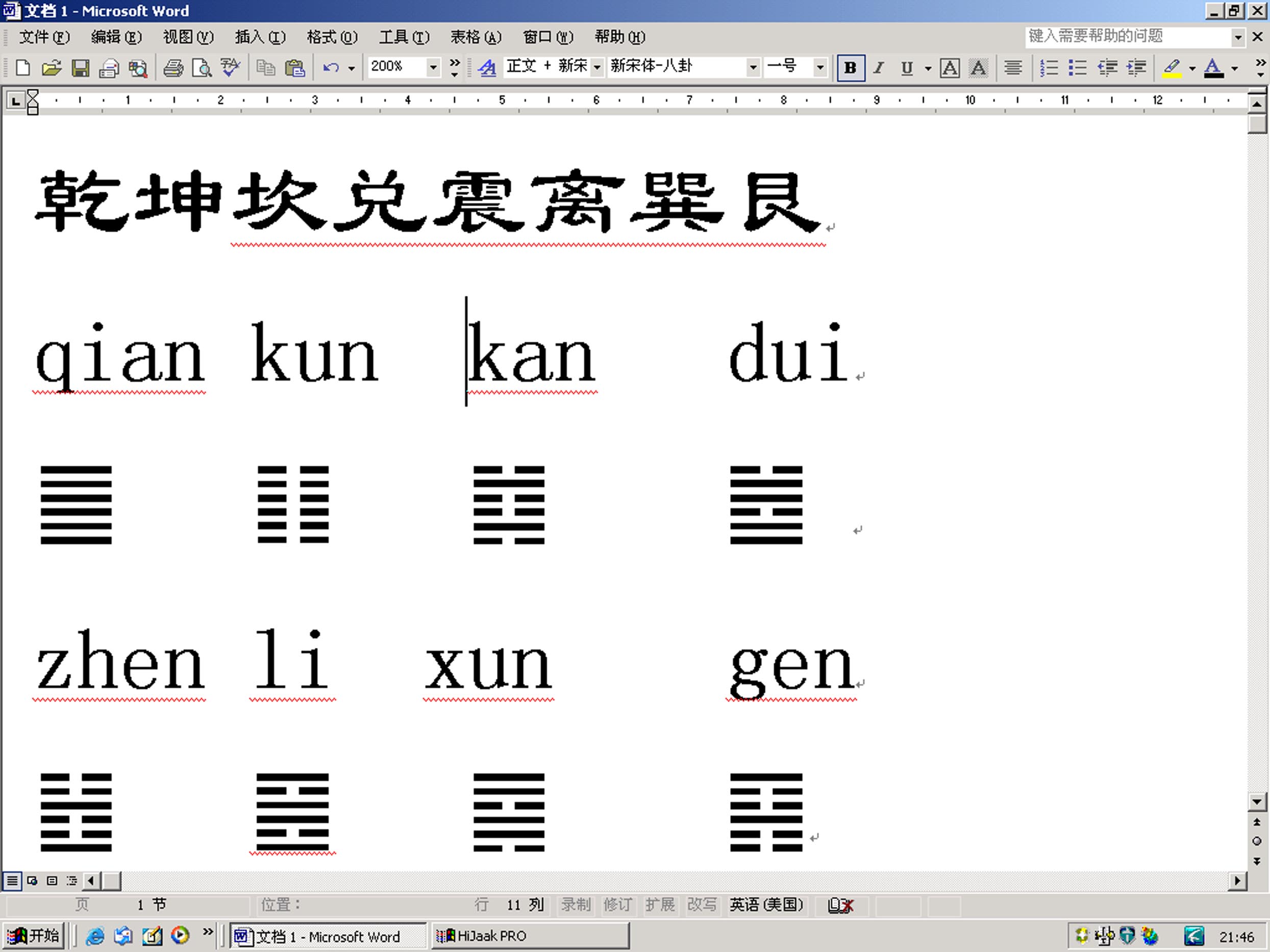Expand highlight color dropdown arrow

point(1192,68)
